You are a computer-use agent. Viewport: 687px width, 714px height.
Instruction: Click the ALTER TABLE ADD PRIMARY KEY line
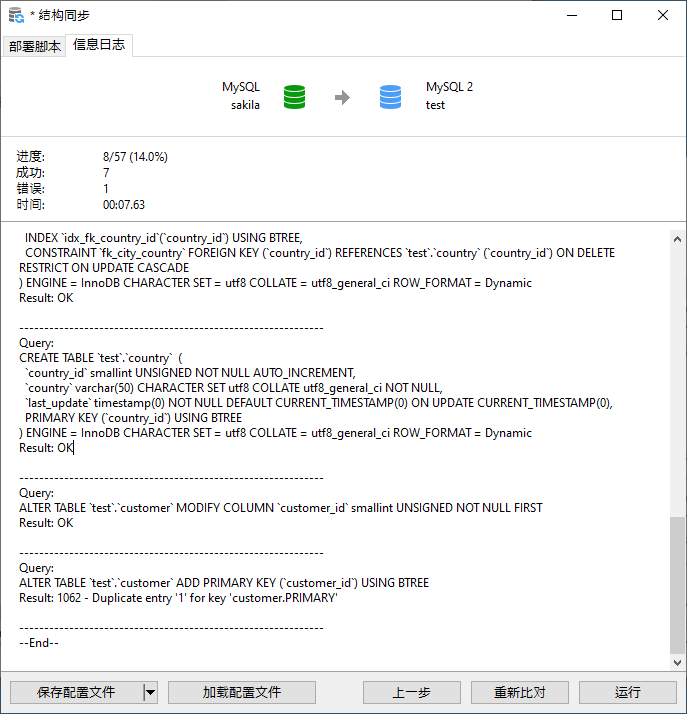[x=224, y=583]
